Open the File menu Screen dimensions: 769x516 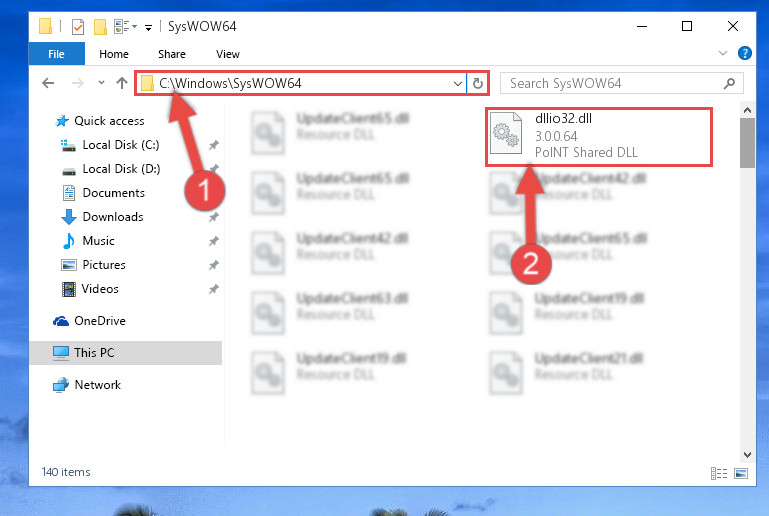[x=56, y=54]
